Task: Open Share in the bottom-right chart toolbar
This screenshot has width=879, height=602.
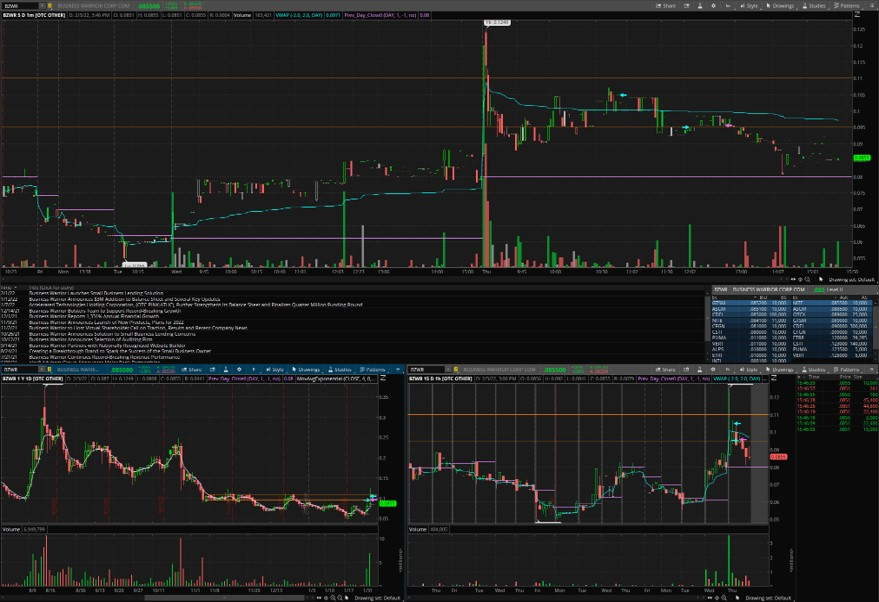Action: coord(667,370)
